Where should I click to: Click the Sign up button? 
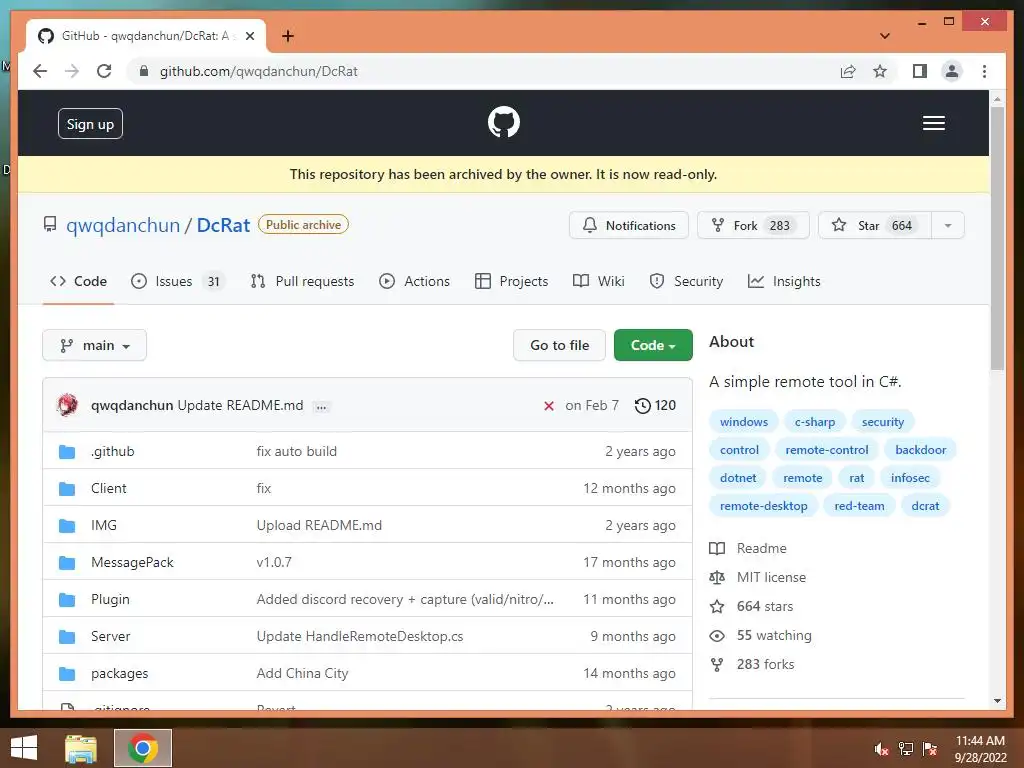click(90, 124)
